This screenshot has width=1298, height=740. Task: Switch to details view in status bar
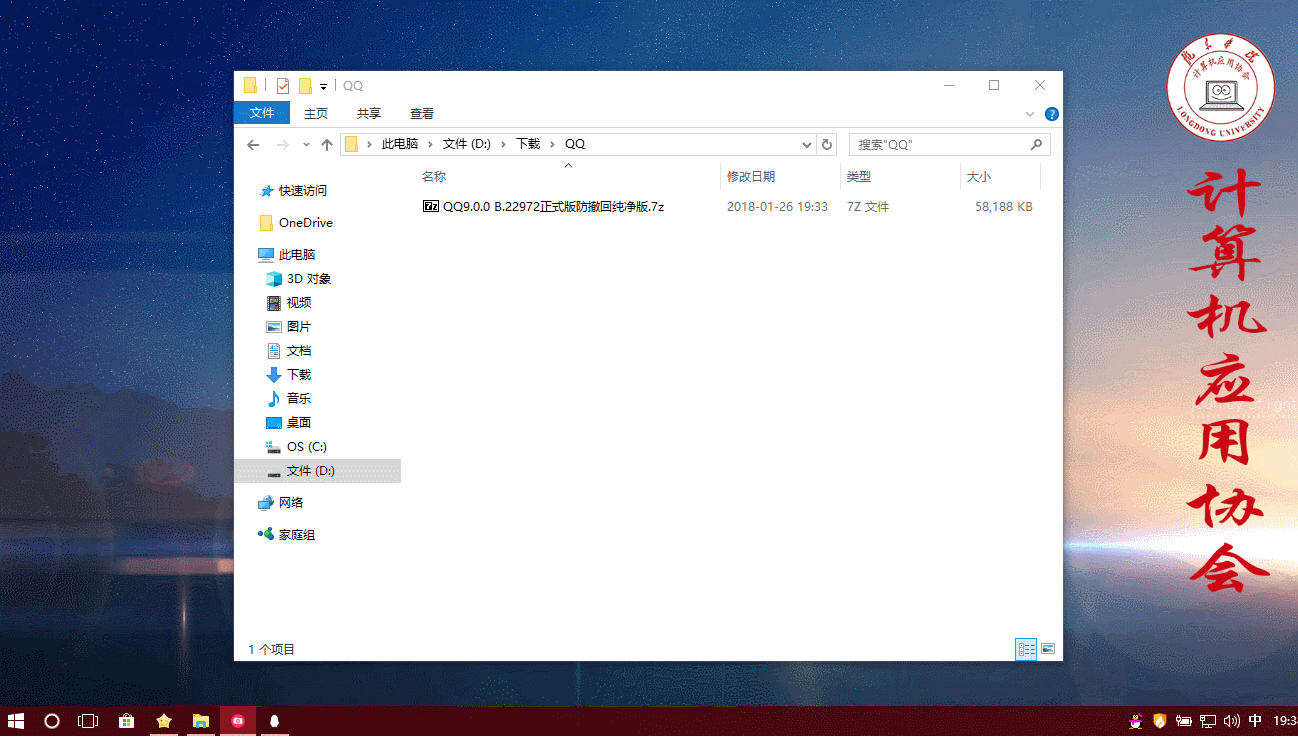pyautogui.click(x=1026, y=649)
